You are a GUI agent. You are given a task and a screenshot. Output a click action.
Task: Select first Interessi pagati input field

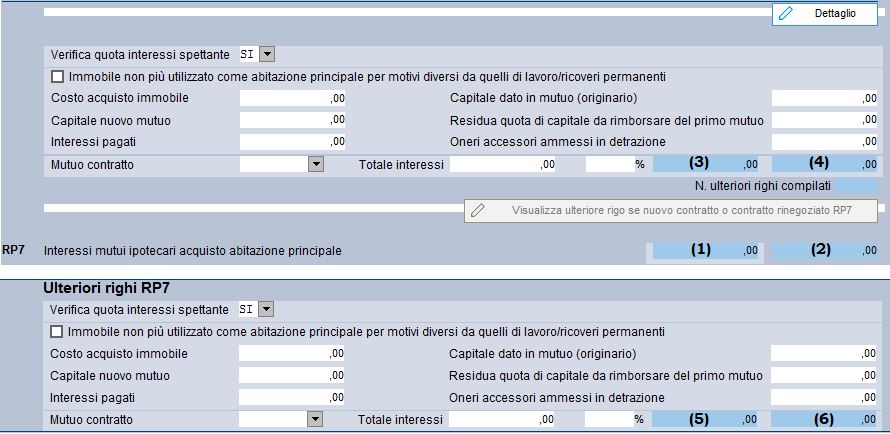(292, 141)
